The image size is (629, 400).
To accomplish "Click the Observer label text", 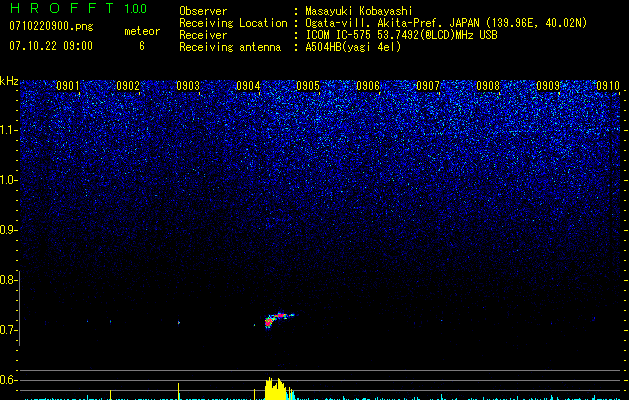I will pos(203,11).
